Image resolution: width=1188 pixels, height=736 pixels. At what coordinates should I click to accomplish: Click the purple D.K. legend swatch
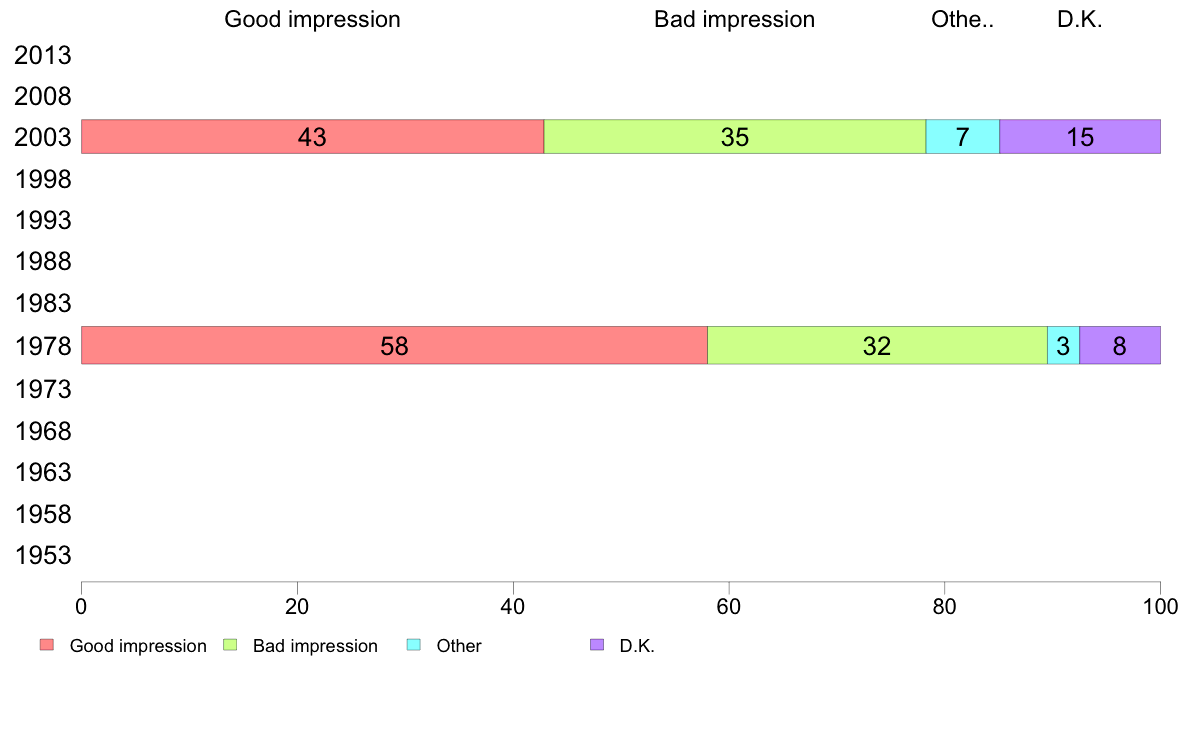pos(597,646)
